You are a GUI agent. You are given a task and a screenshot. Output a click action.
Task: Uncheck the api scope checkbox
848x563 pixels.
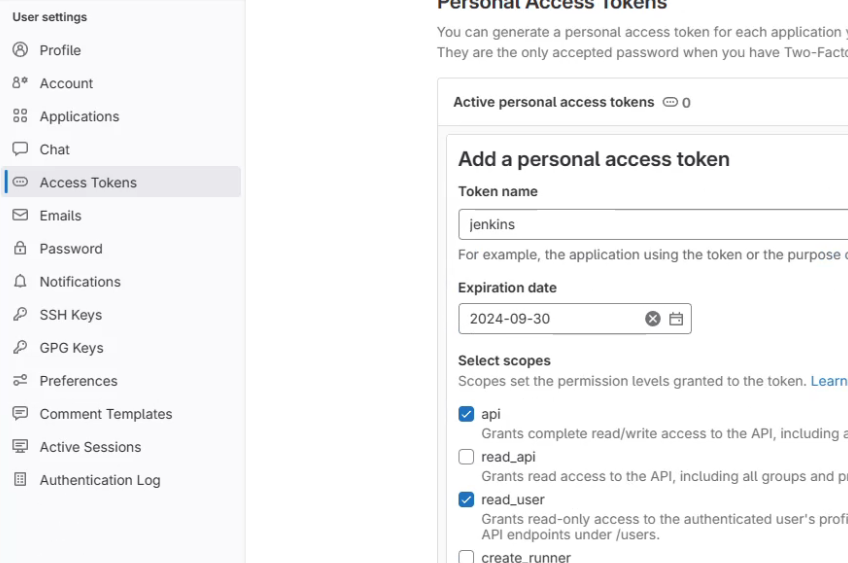tap(466, 414)
